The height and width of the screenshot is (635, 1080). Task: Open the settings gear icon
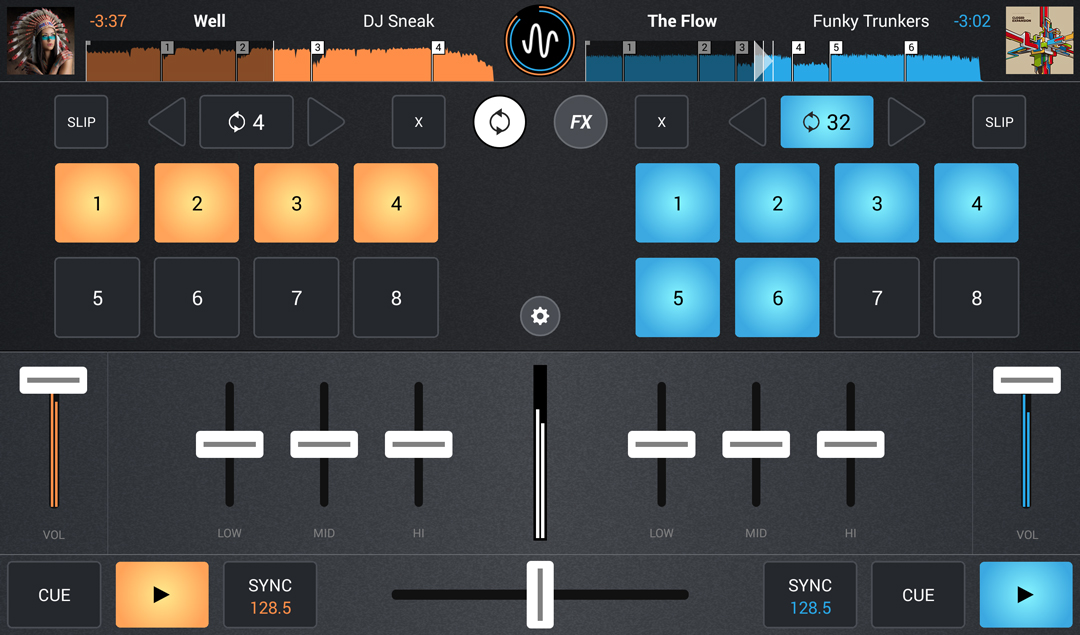(540, 316)
